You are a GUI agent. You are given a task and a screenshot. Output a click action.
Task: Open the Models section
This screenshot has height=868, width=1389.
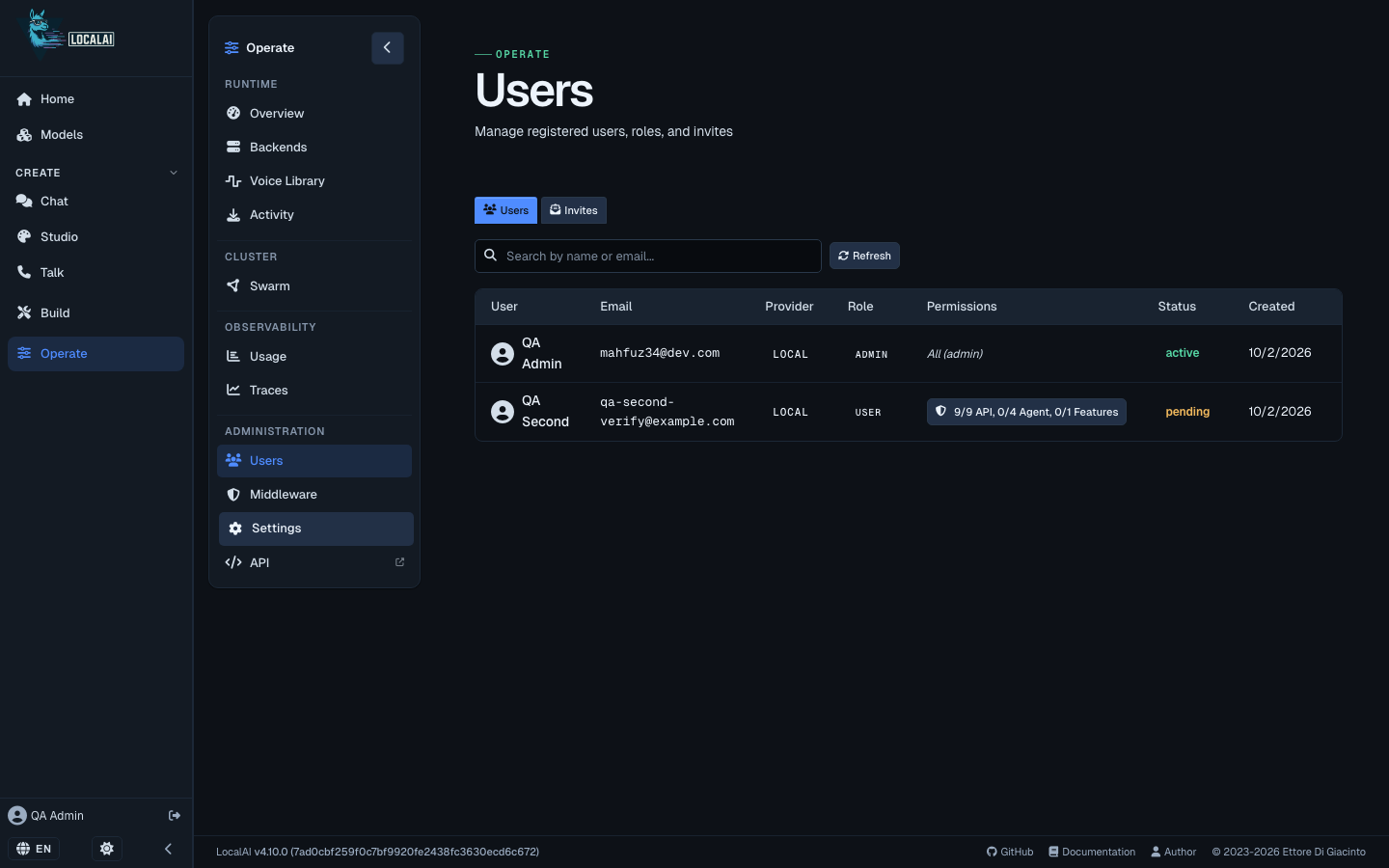(95, 135)
